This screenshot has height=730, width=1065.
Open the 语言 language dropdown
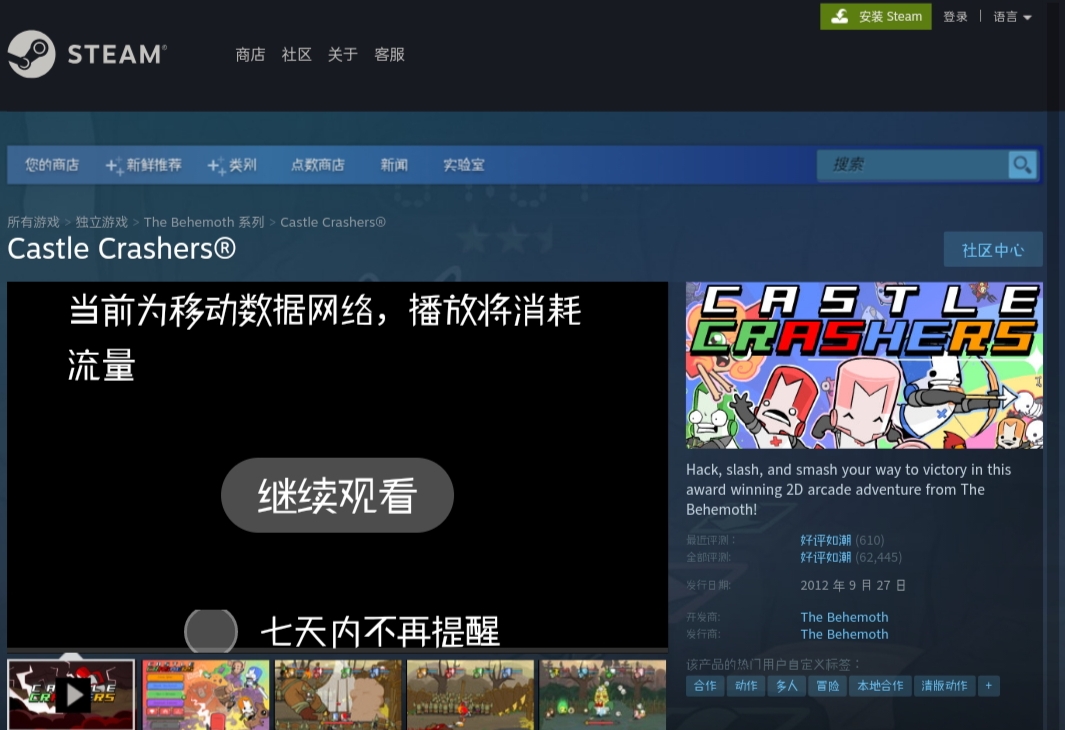click(1012, 17)
